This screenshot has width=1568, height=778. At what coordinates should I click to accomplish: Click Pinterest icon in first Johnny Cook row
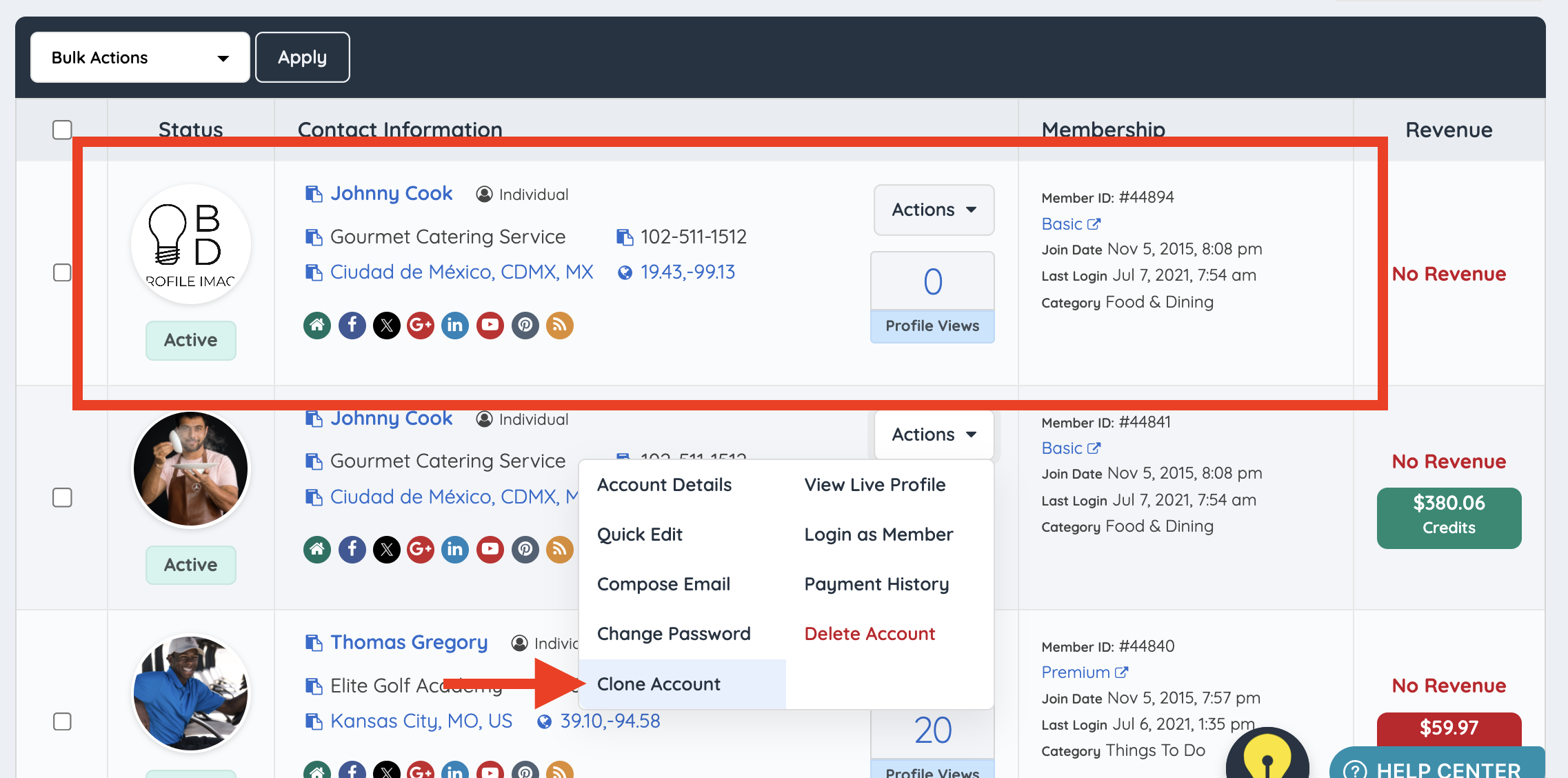point(525,325)
